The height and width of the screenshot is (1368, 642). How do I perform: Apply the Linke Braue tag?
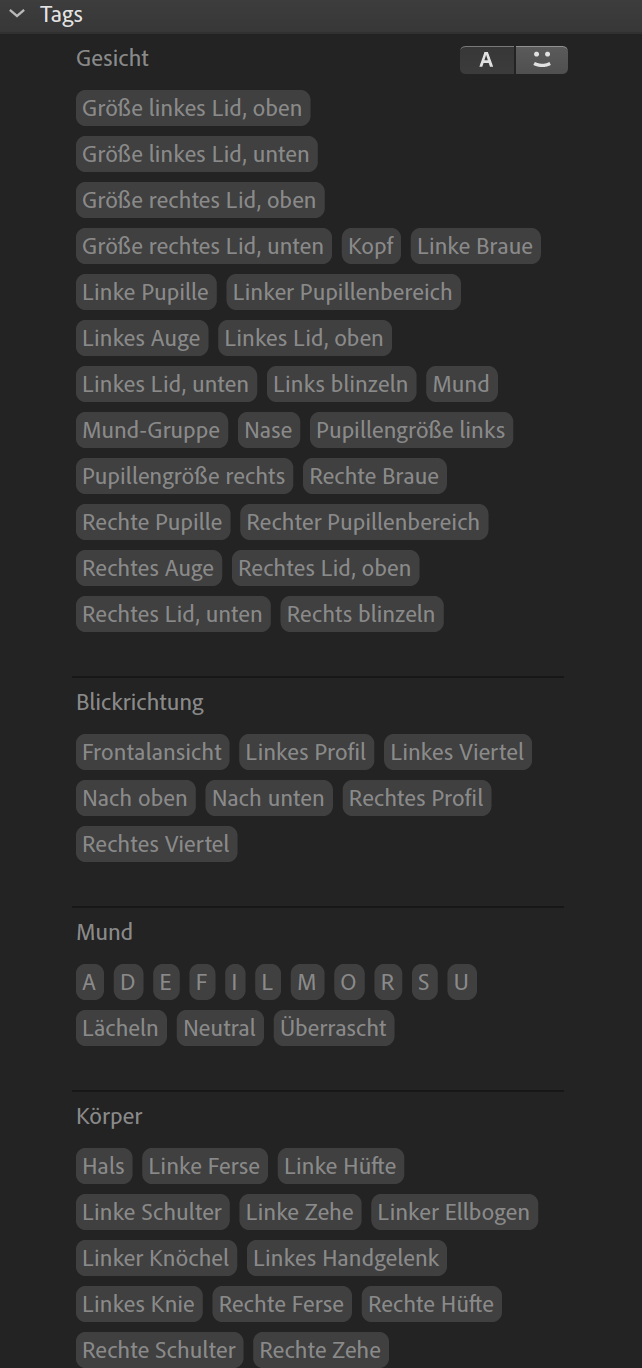click(475, 246)
